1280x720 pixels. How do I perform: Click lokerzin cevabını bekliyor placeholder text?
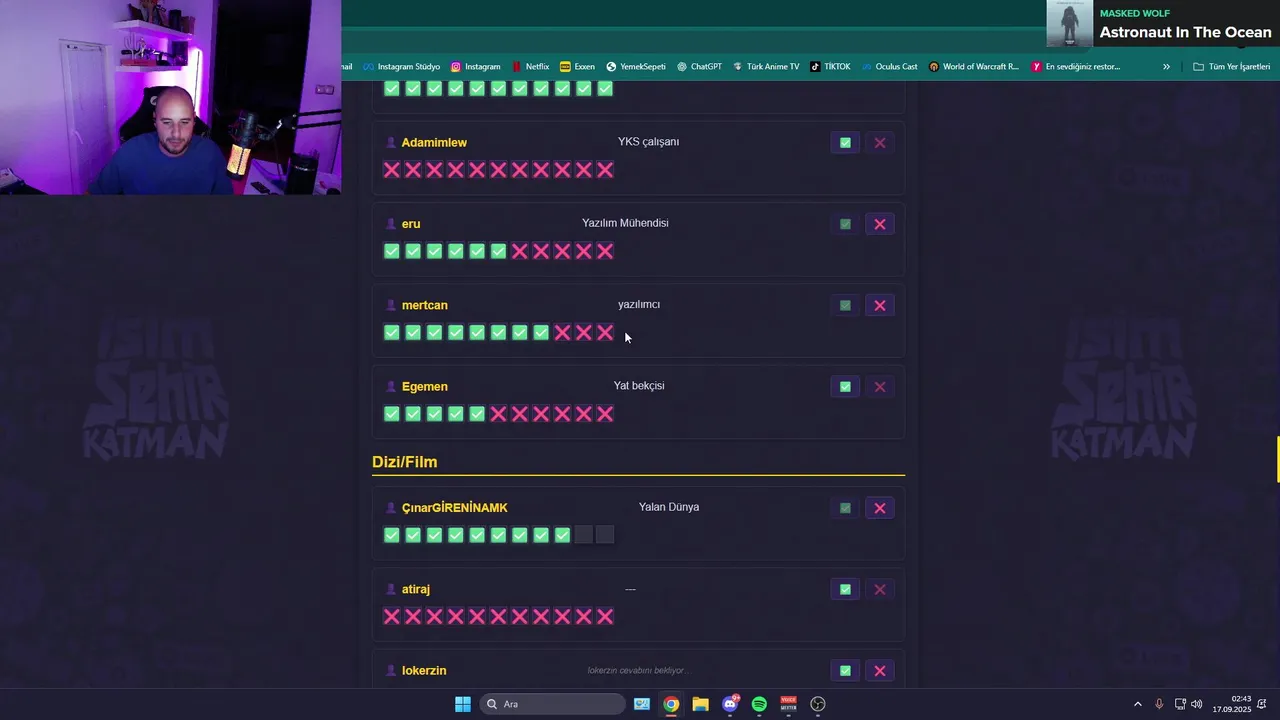(x=639, y=670)
